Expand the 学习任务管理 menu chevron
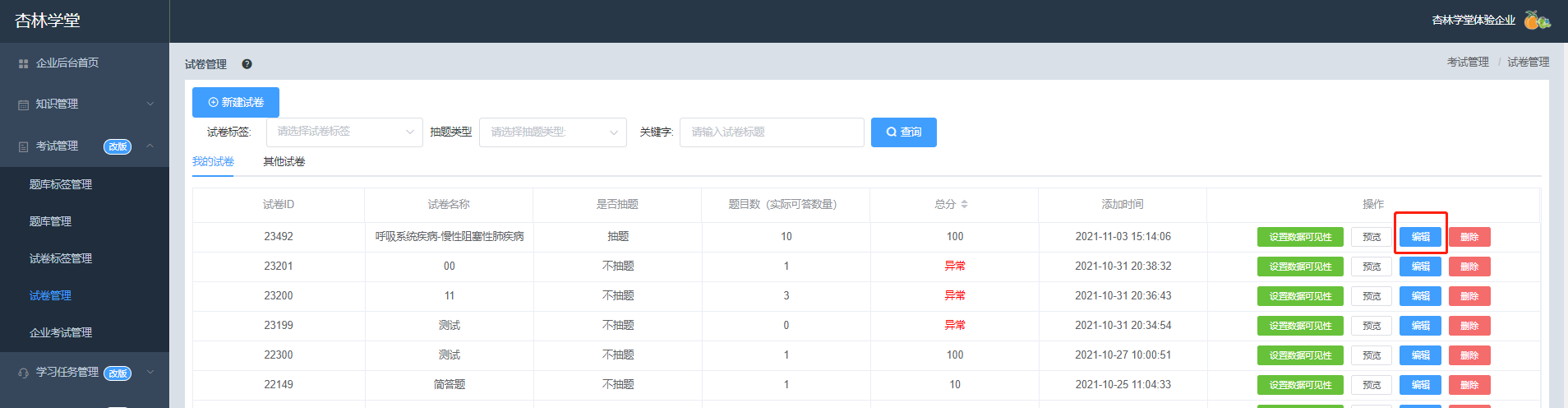The height and width of the screenshot is (408, 1568). click(x=150, y=372)
